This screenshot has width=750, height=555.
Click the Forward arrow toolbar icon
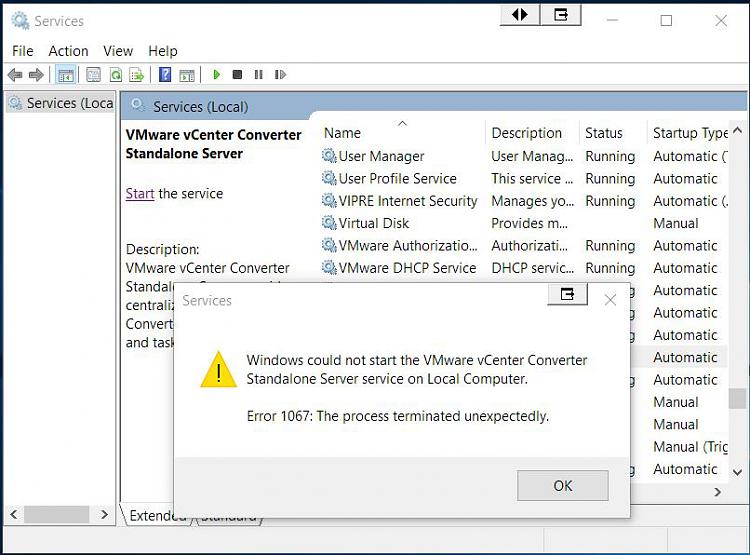click(x=36, y=75)
